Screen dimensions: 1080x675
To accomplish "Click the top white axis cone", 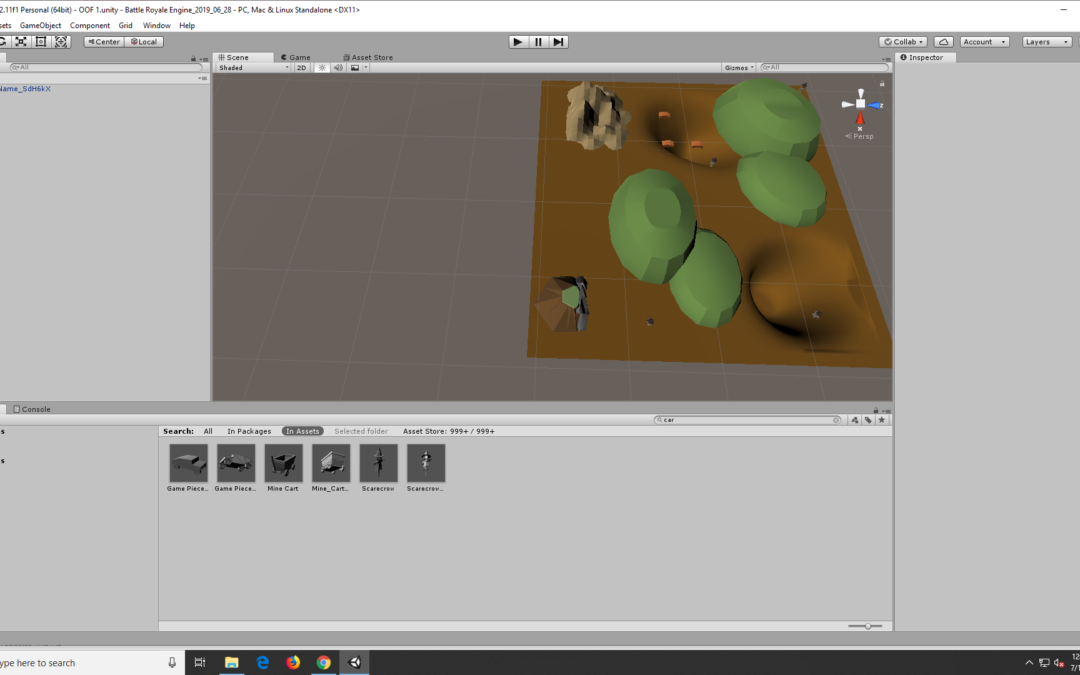I will click(860, 93).
